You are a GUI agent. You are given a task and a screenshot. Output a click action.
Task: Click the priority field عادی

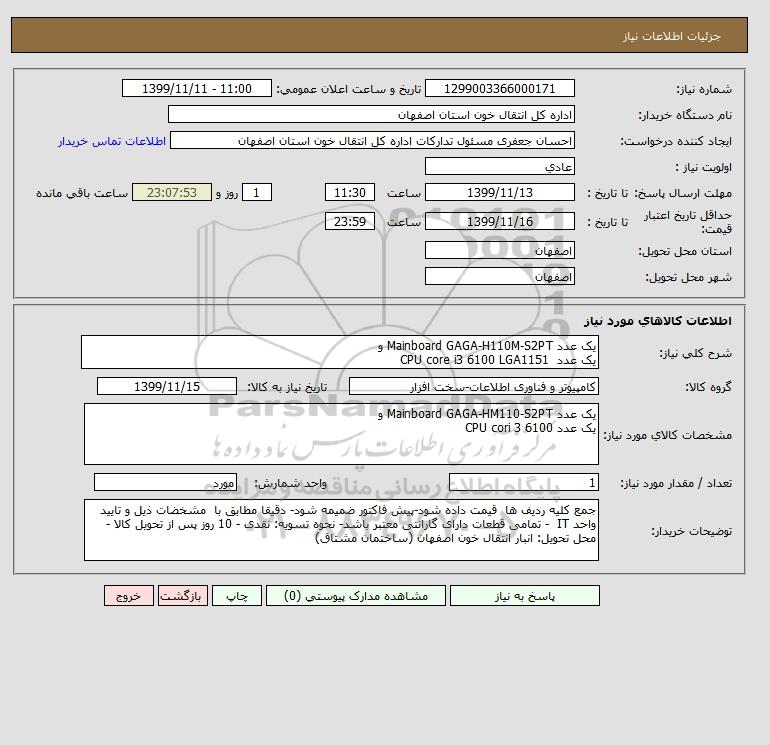coord(499,166)
